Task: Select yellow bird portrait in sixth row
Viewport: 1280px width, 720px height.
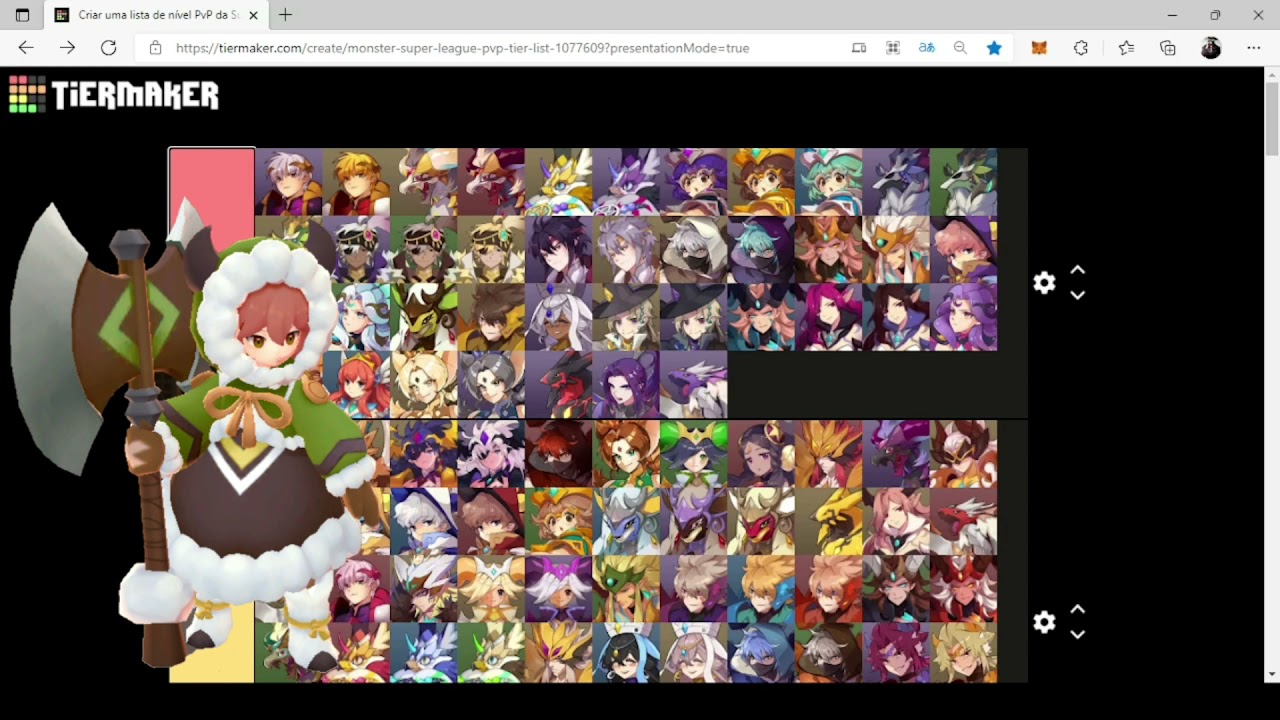Action: tap(829, 521)
